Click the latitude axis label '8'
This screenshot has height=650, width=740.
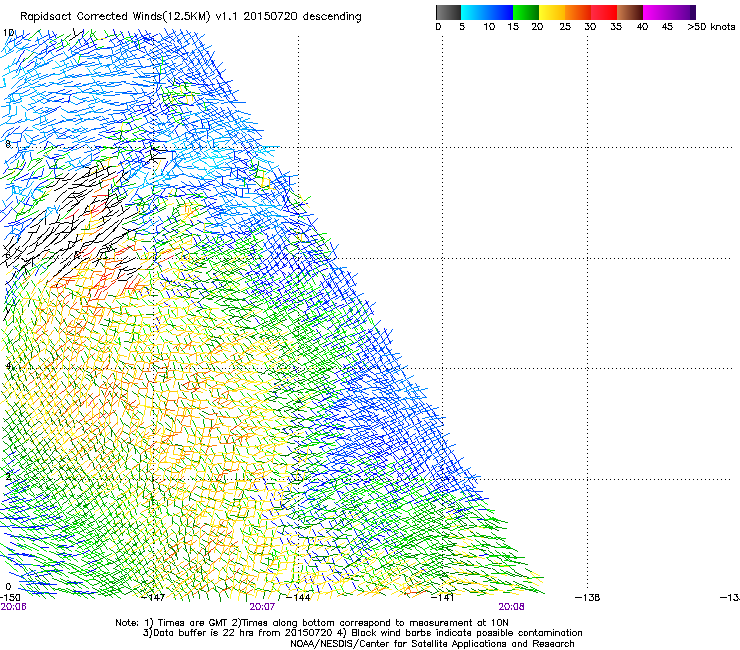click(8, 144)
